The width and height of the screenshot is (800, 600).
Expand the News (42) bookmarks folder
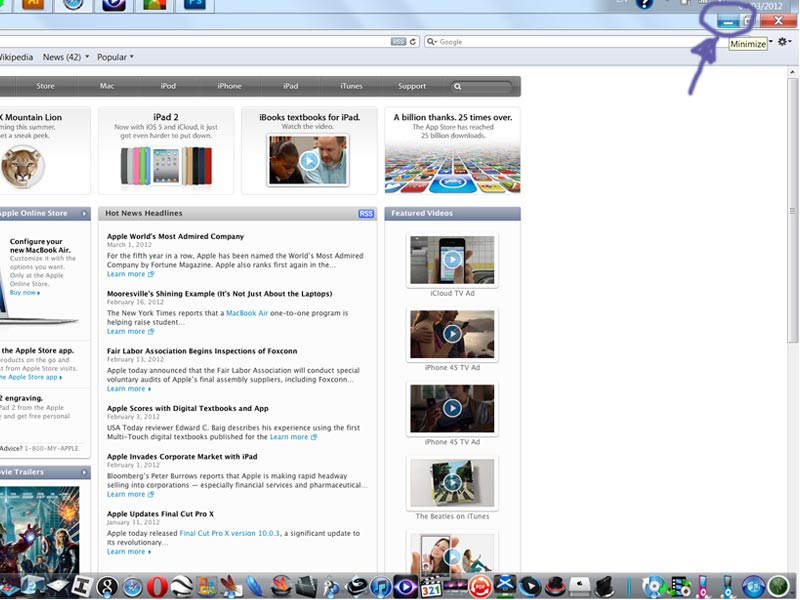65,57
